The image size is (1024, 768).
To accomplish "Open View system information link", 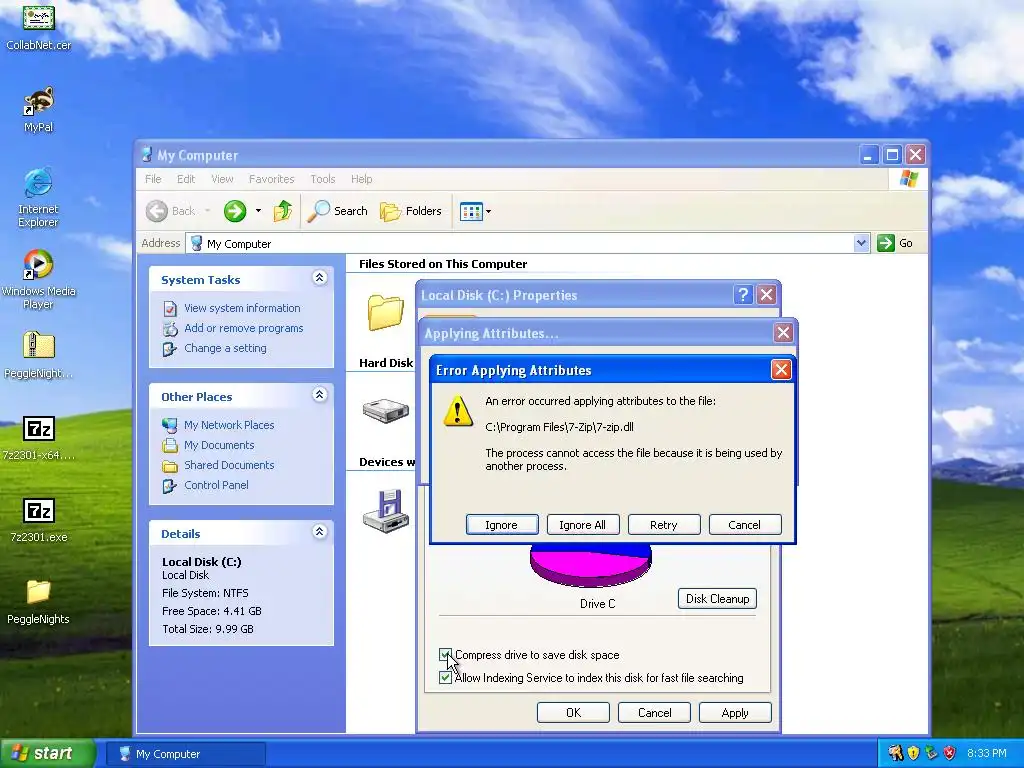I will point(242,308).
